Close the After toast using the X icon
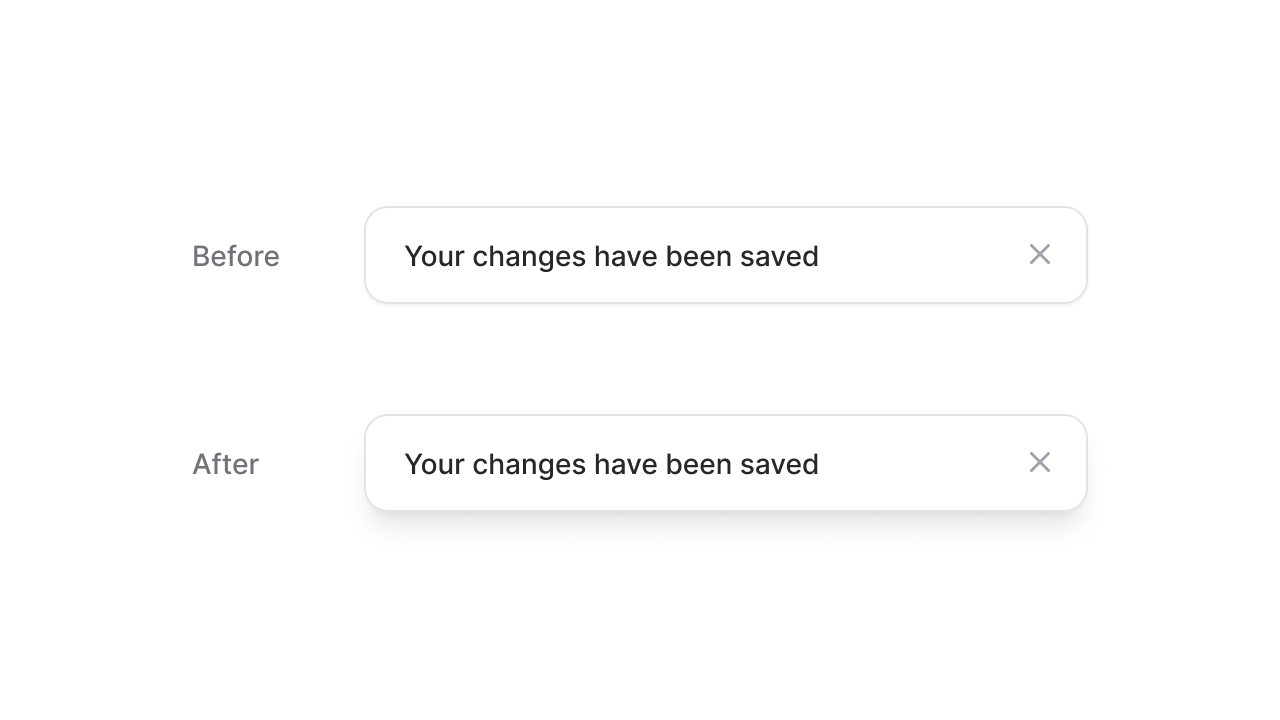Screen dimensions: 1280x720 1040,462
